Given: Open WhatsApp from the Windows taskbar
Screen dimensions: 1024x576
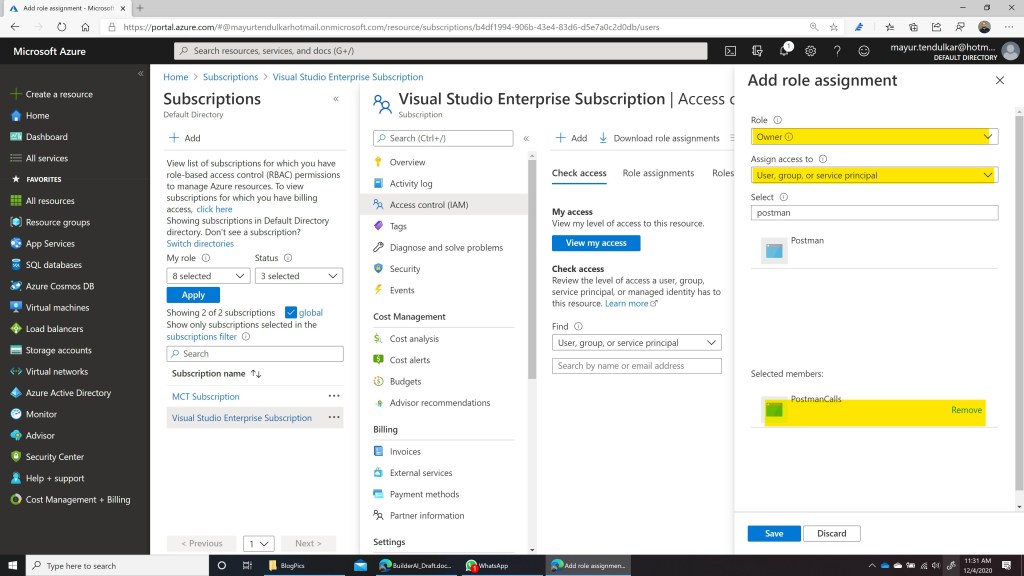Looking at the screenshot, I should click(486, 565).
